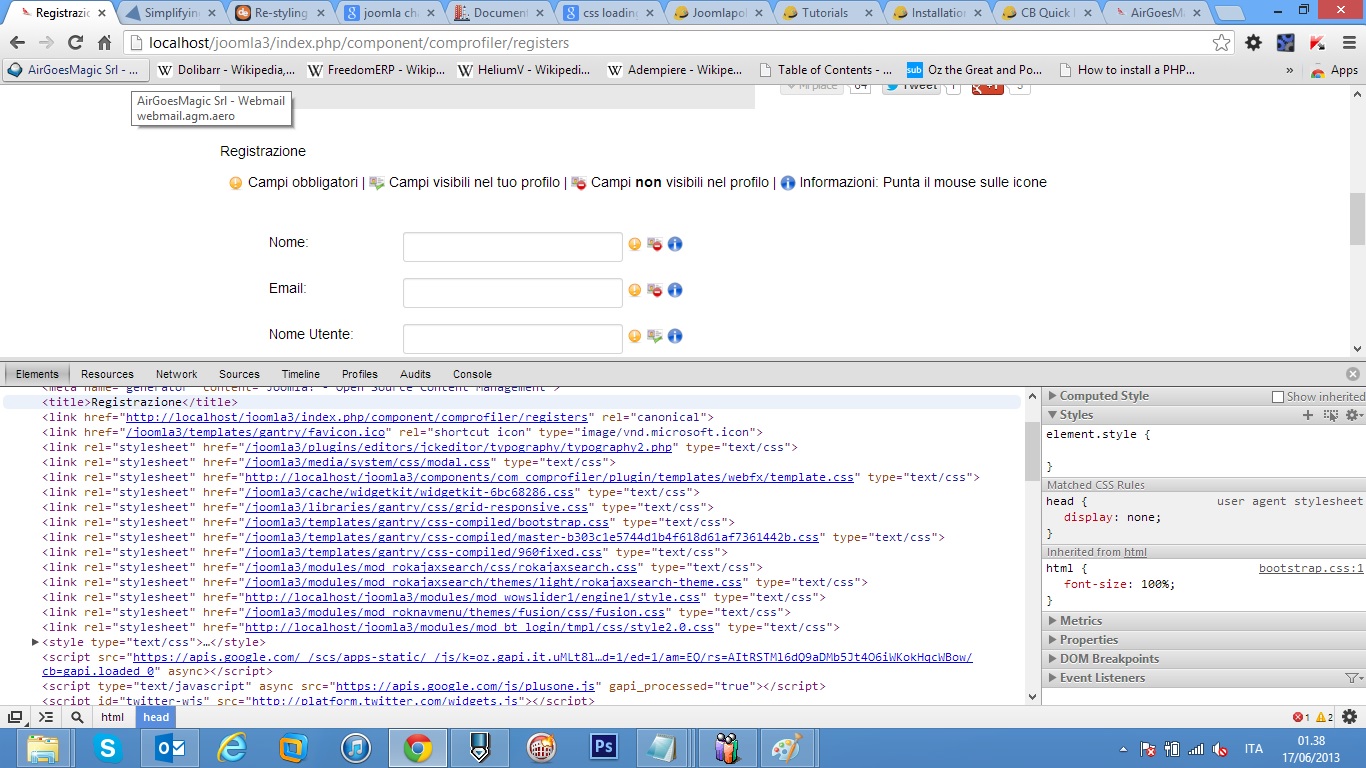Open the Audits panel
This screenshot has width=1366, height=768.
[415, 374]
